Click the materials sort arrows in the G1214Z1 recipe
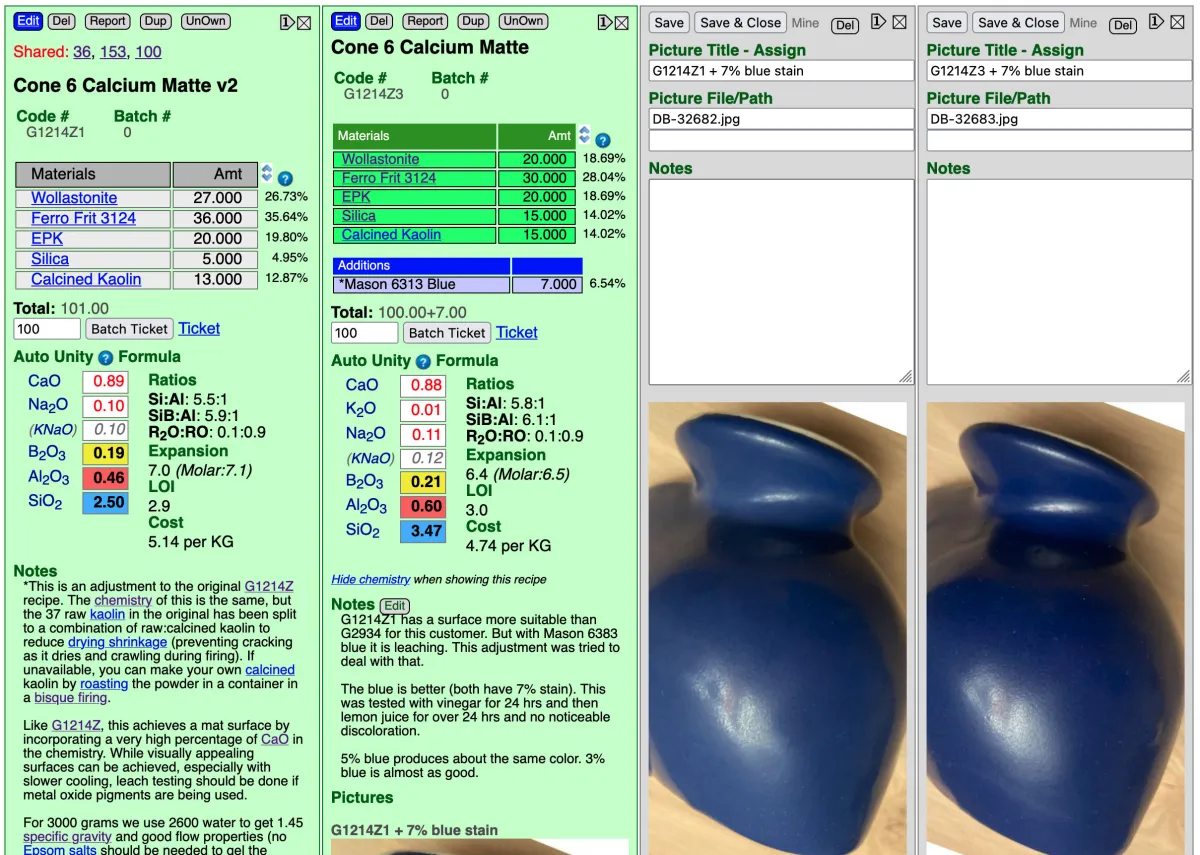Image resolution: width=1200 pixels, height=855 pixels. [x=267, y=173]
